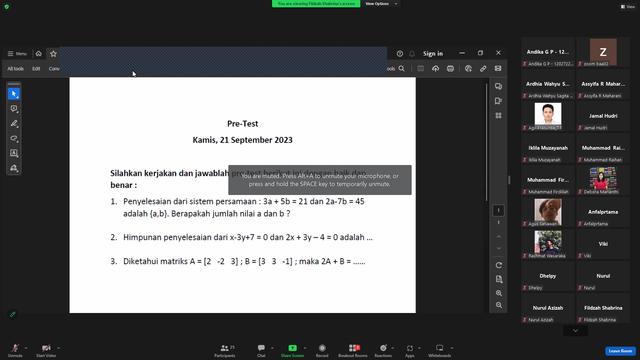Activate the add text box tool

tap(13, 153)
